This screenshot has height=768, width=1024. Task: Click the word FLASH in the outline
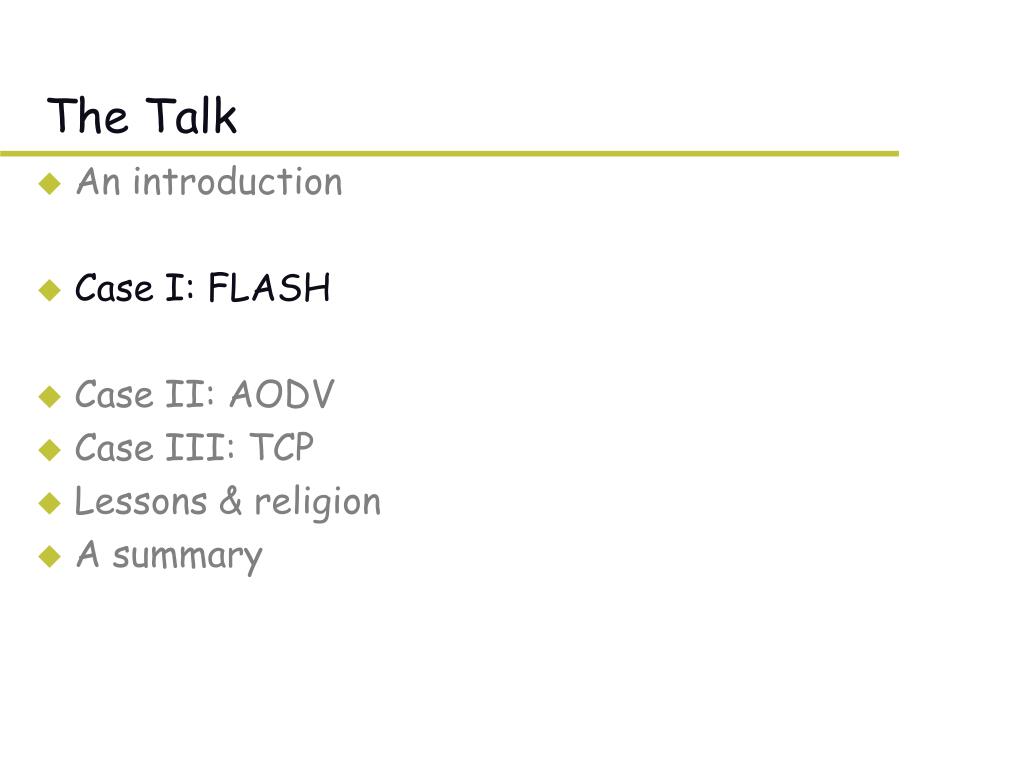coord(270,288)
